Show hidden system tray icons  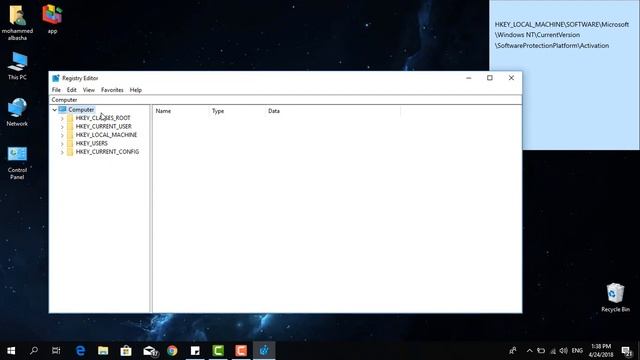[529, 351]
